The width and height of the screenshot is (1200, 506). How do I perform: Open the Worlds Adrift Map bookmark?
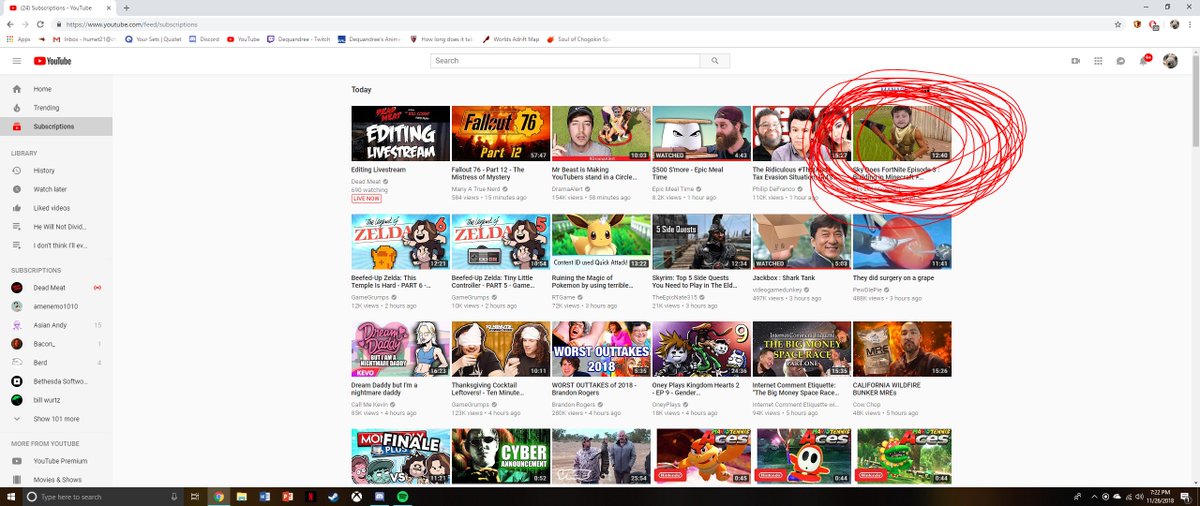(x=512, y=39)
